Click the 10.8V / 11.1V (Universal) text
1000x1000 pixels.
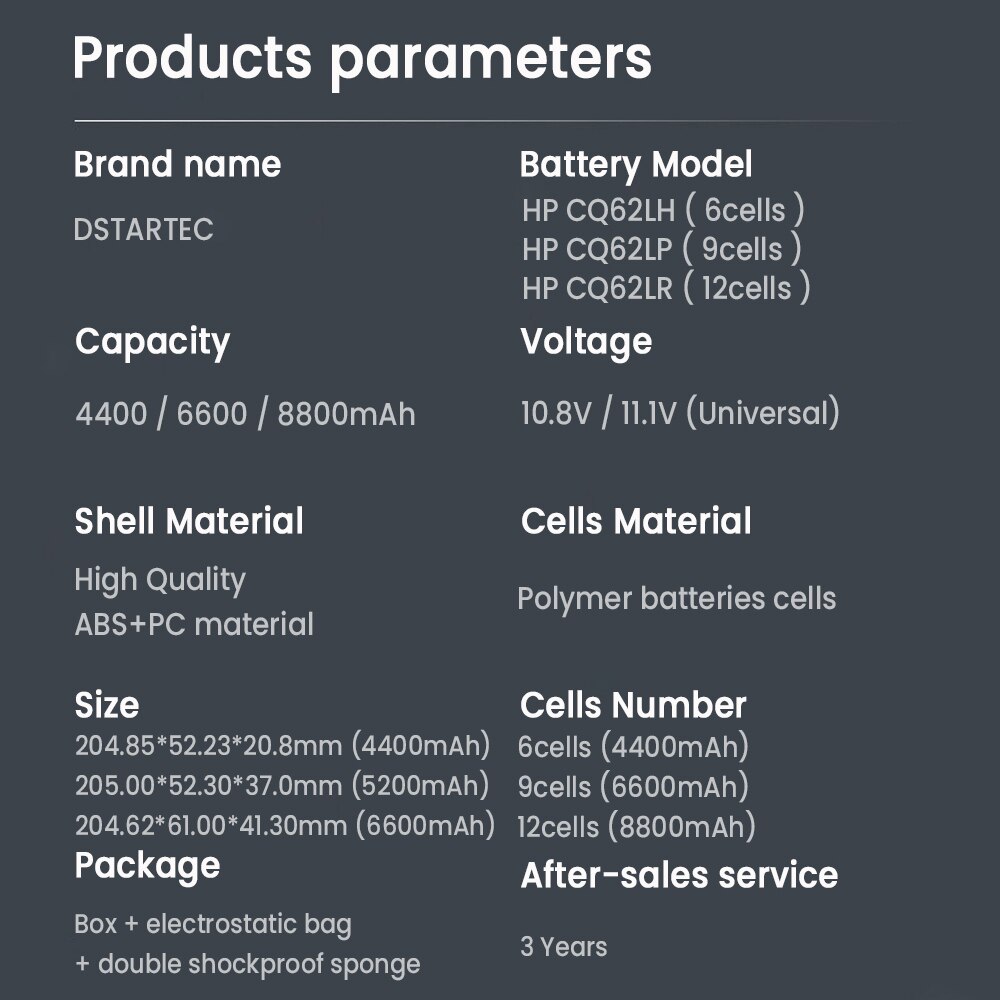click(x=680, y=413)
